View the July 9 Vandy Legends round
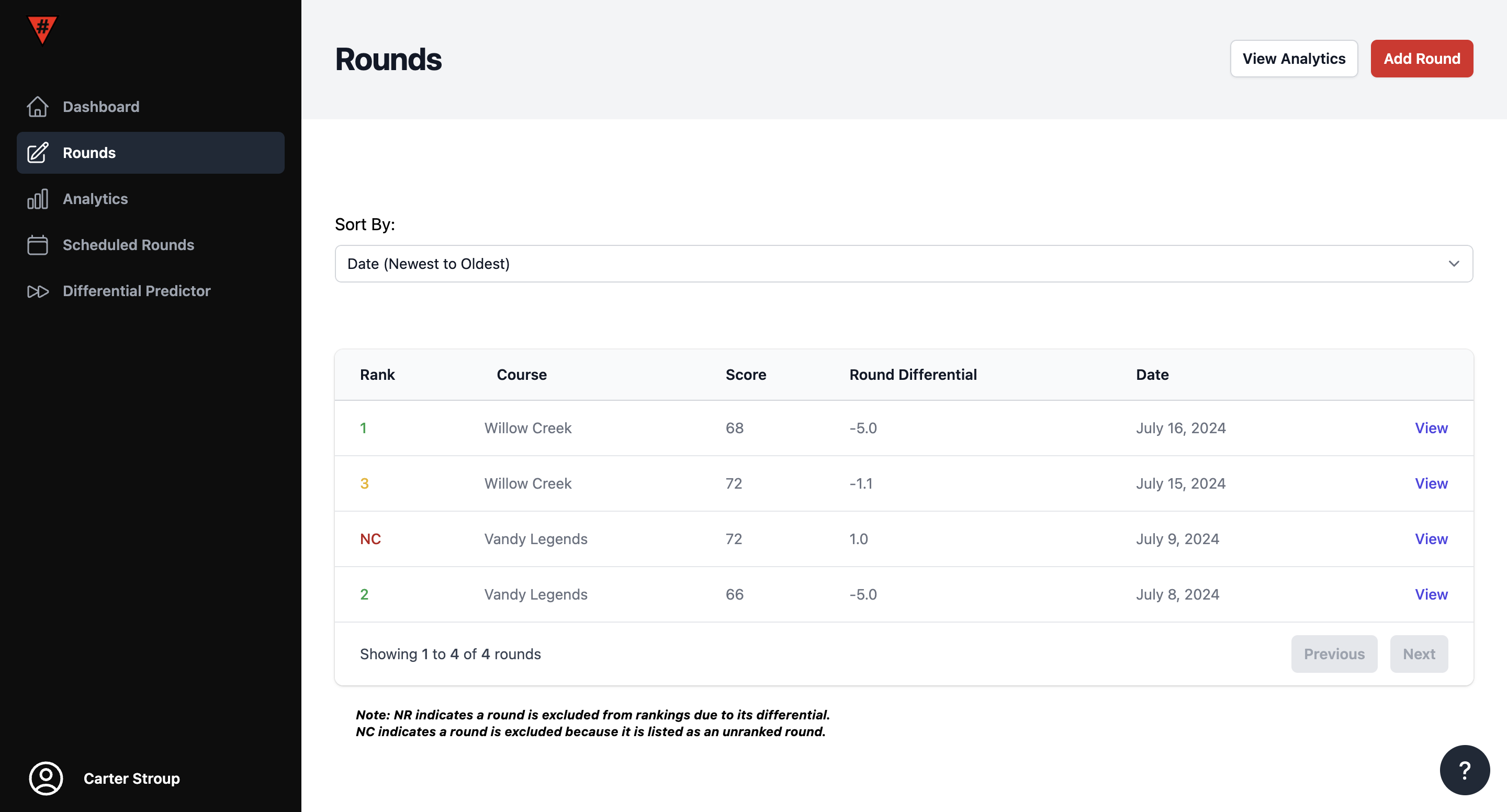This screenshot has height=812, width=1507. click(x=1431, y=539)
